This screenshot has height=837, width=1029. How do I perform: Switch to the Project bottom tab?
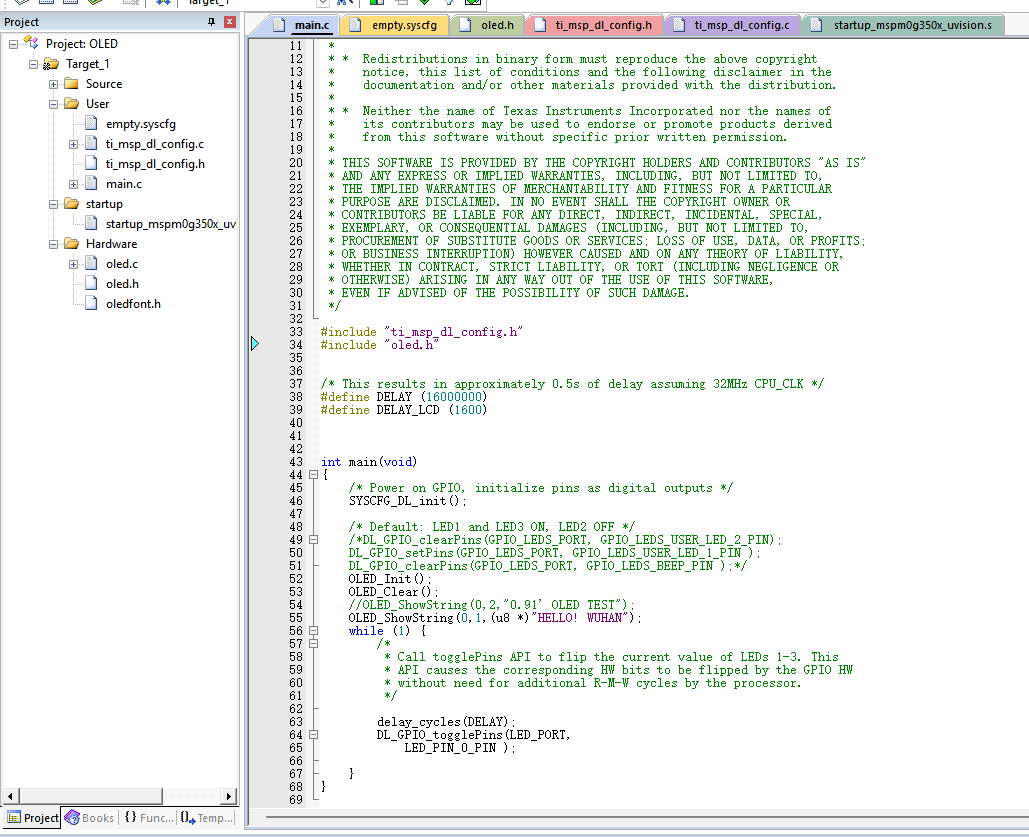point(33,818)
